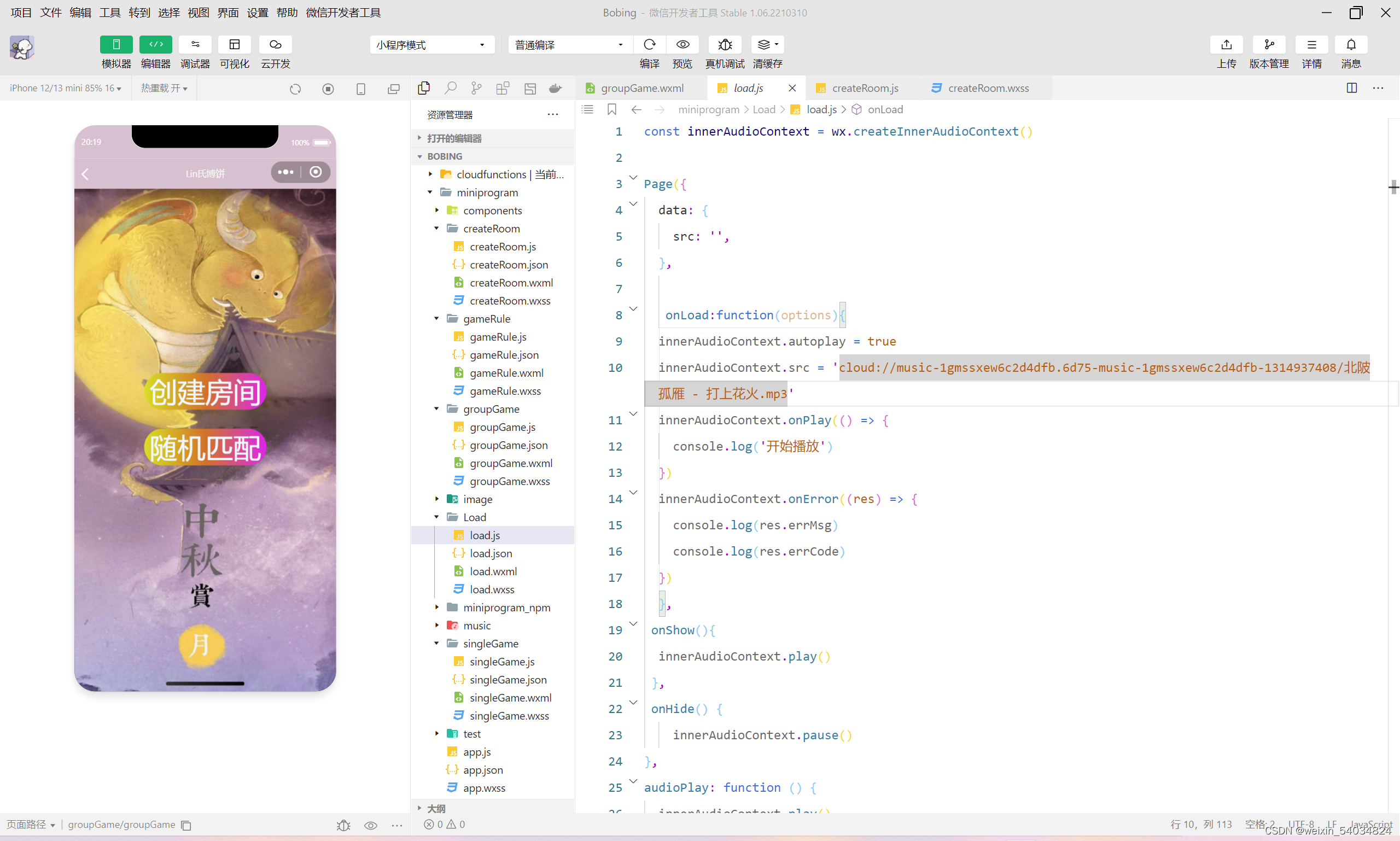Open the Settings menu
The height and width of the screenshot is (841, 1400).
click(x=258, y=13)
